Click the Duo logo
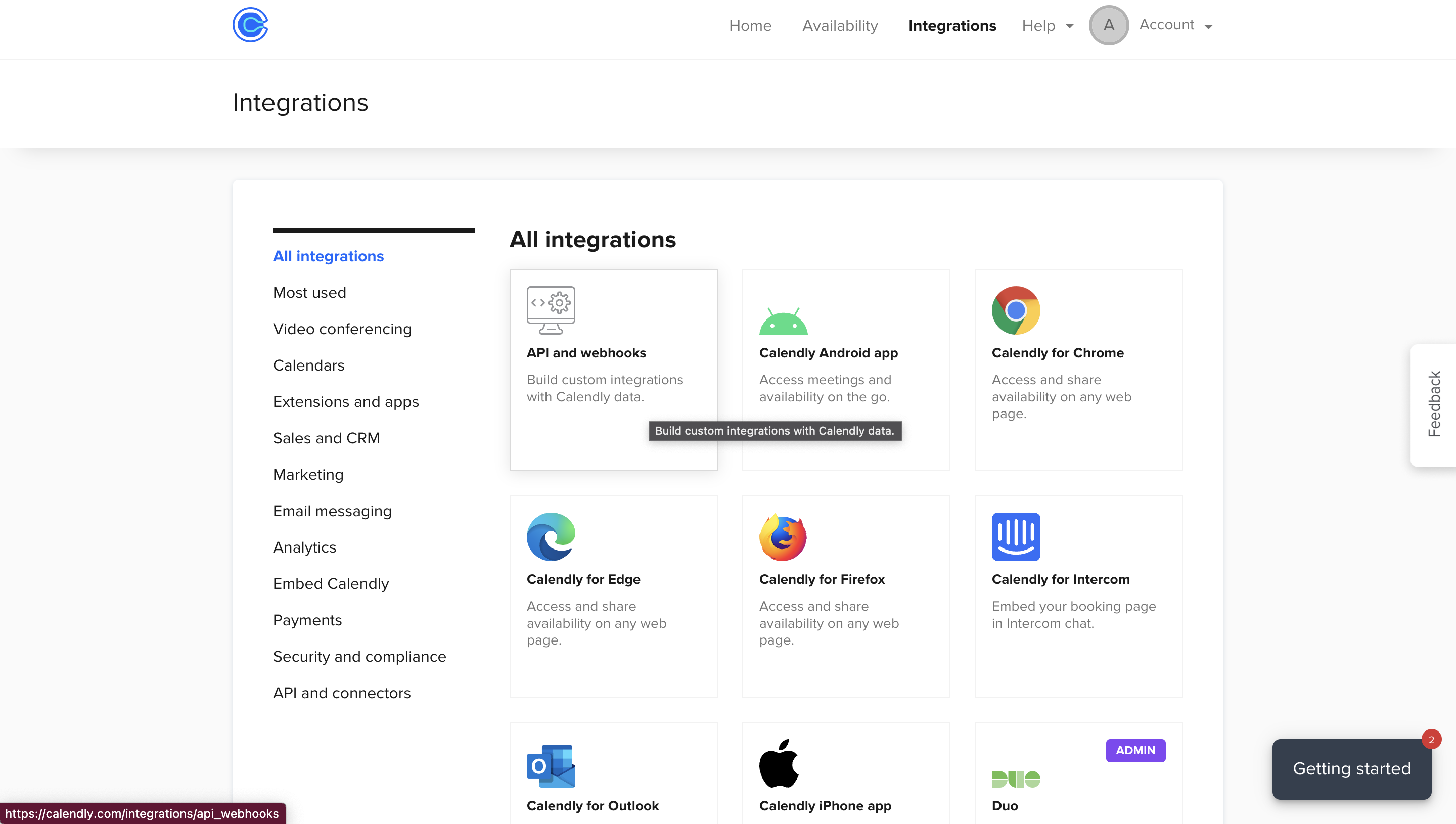 click(1015, 779)
